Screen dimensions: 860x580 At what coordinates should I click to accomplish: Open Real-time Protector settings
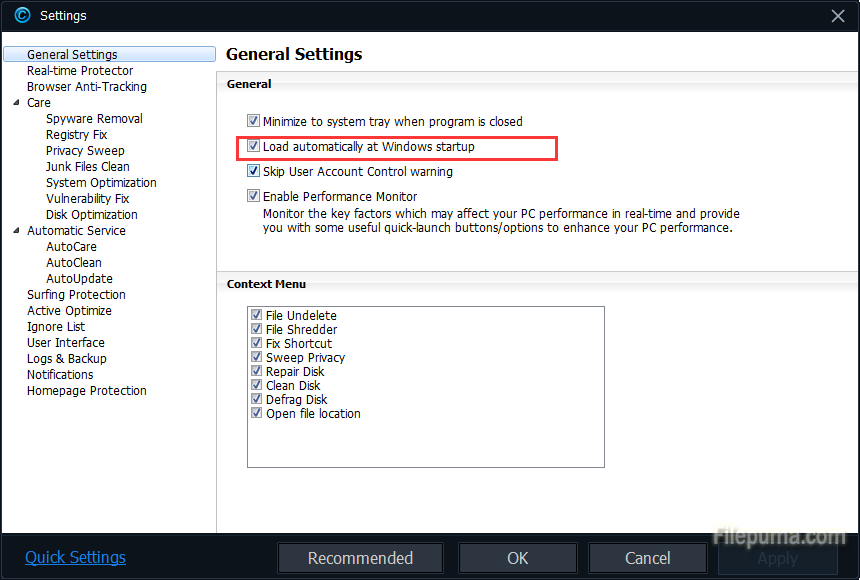[x=80, y=71]
